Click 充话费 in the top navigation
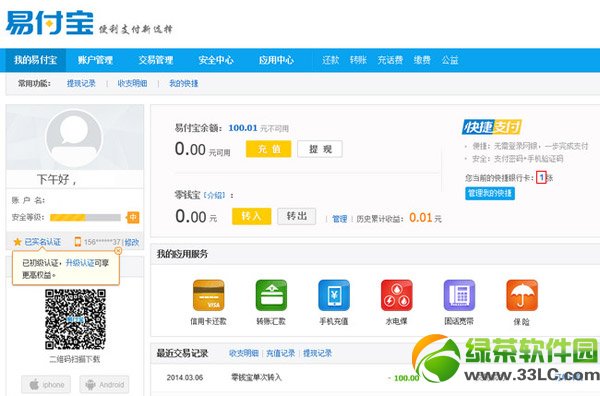Image resolution: width=600 pixels, height=396 pixels. pos(390,60)
